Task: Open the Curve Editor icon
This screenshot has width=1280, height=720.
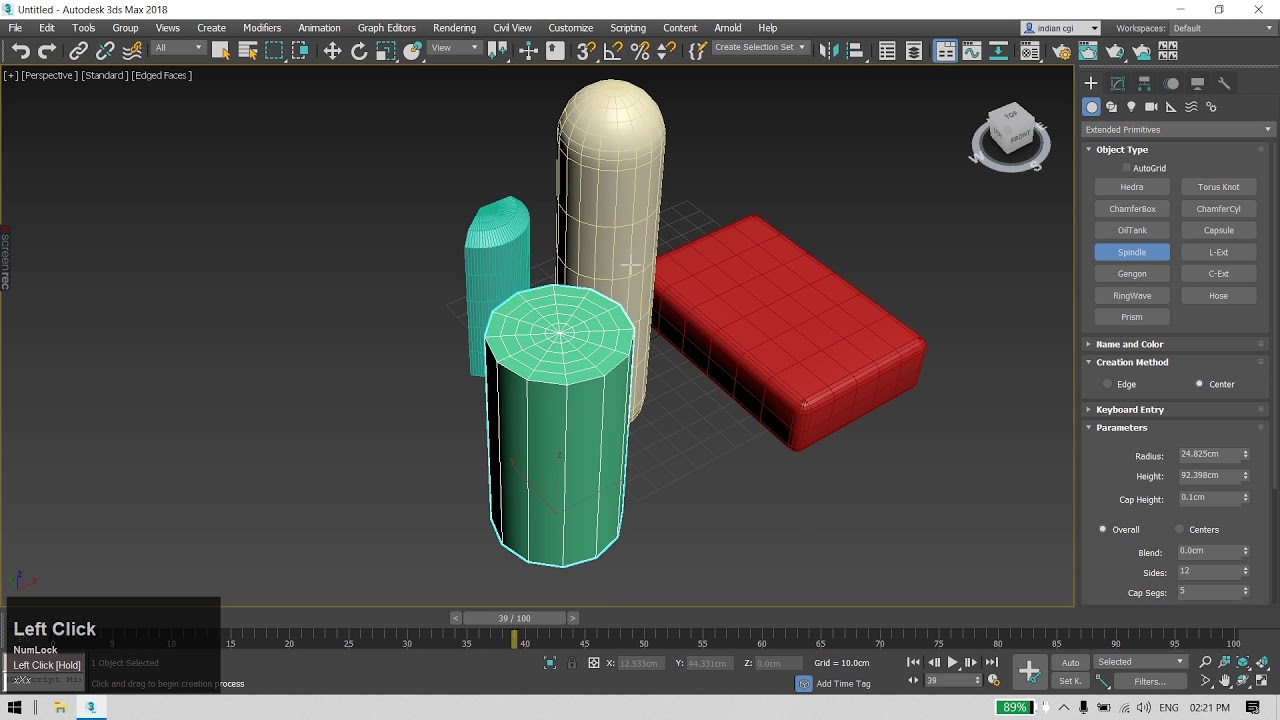Action: coord(972,51)
